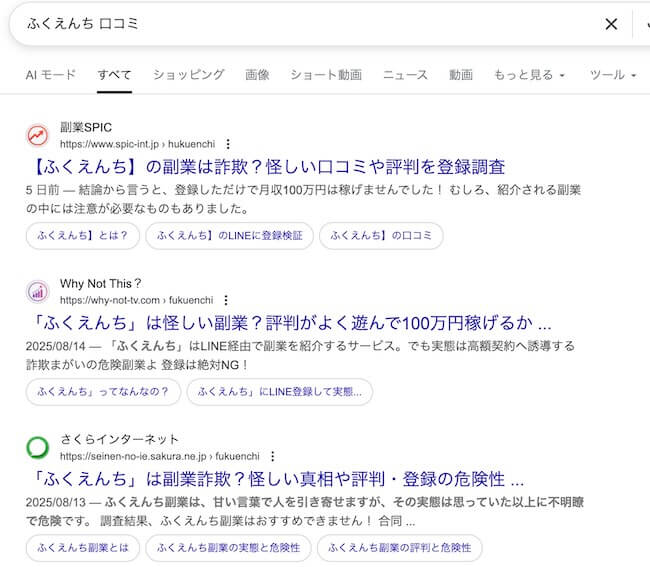Click the ふくえんち】とは？ chip
650x567 pixels.
coord(82,236)
